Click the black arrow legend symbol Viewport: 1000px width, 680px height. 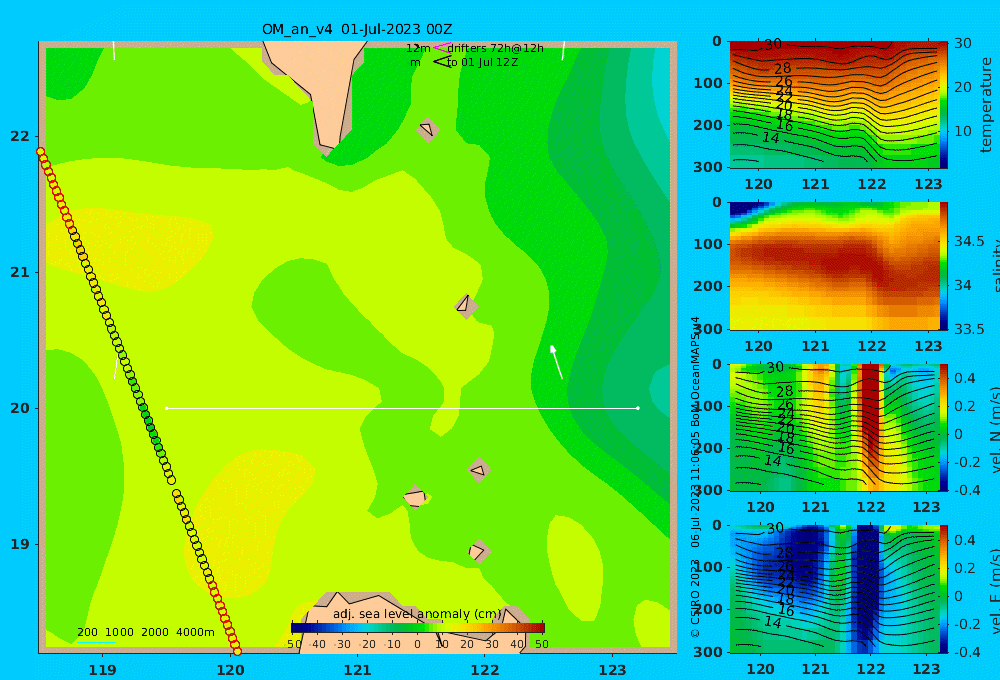[x=442, y=62]
